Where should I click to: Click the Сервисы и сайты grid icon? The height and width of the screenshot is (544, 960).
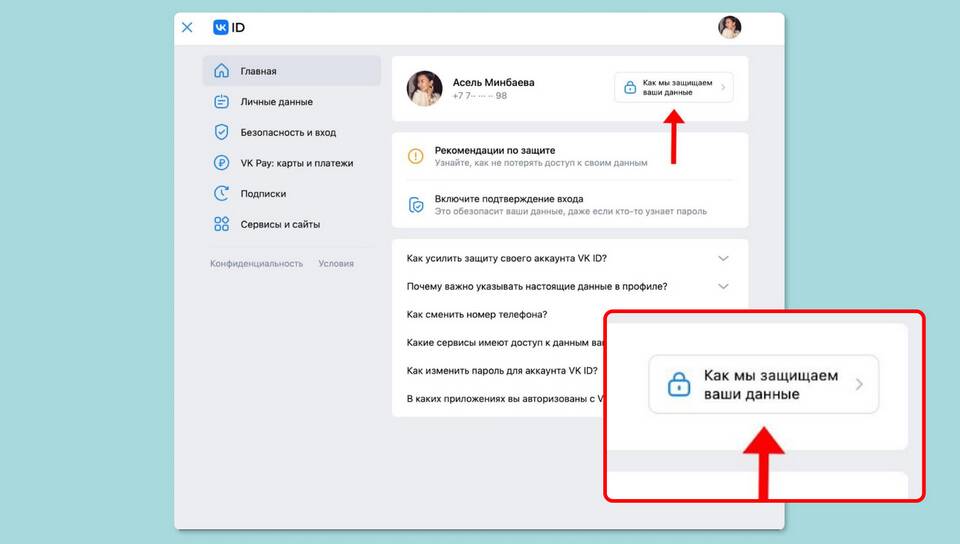pos(221,225)
